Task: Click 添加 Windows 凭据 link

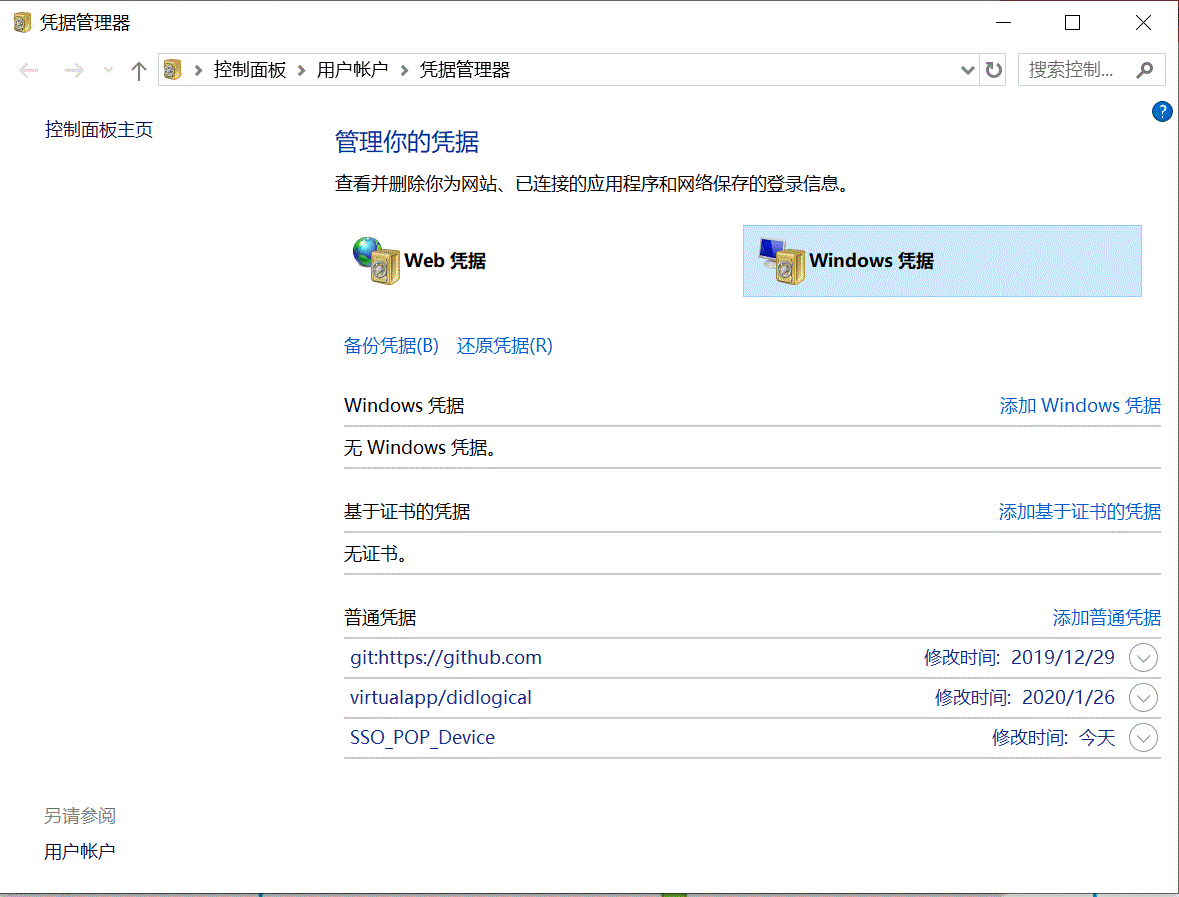Action: (1080, 406)
